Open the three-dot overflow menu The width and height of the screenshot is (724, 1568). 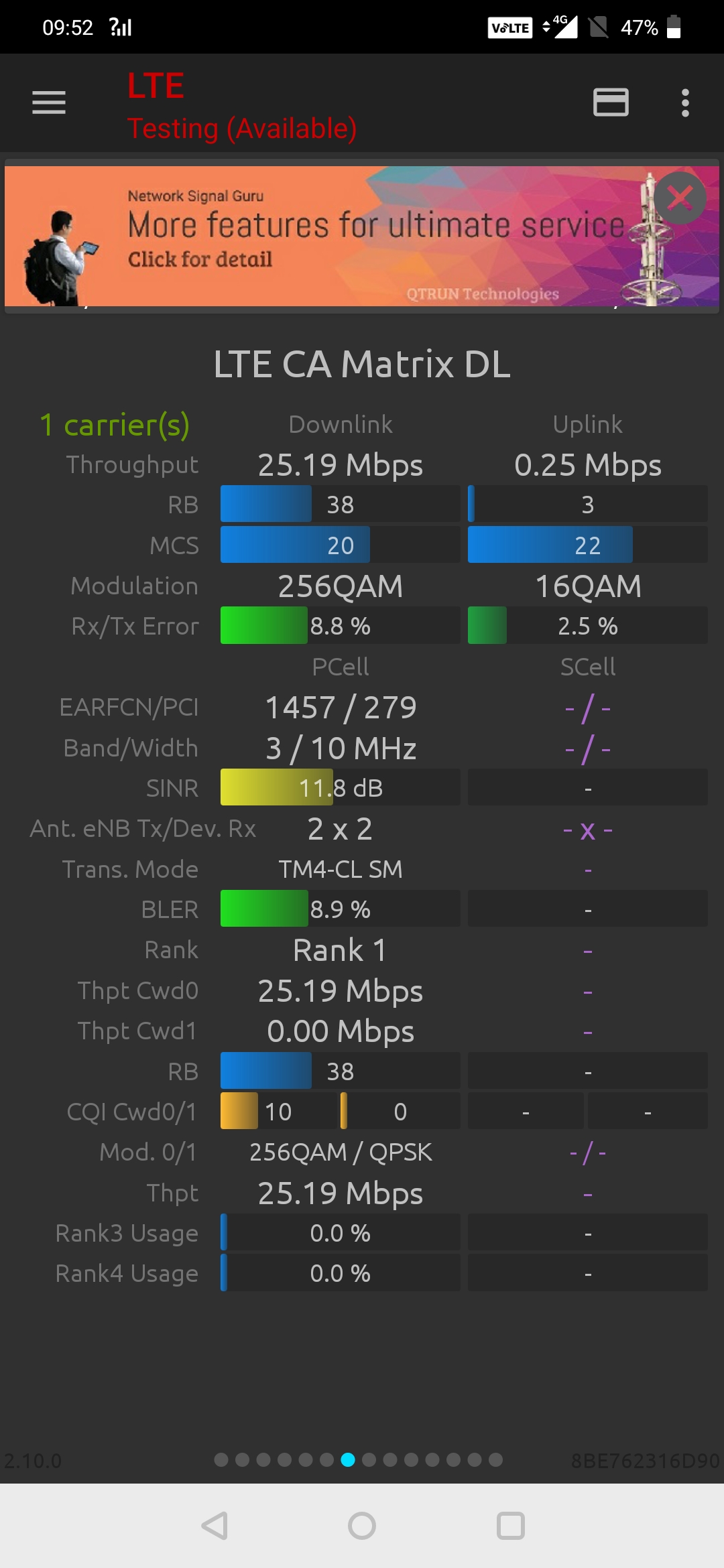tap(684, 103)
